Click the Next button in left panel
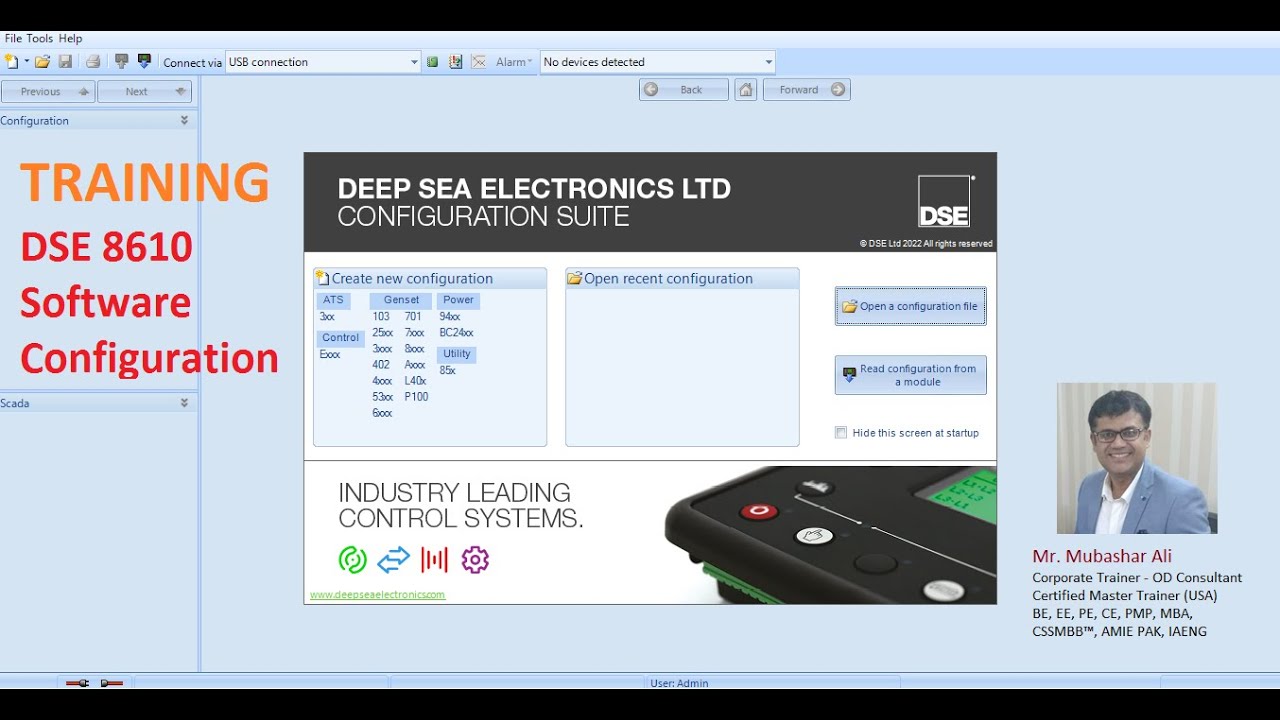Viewport: 1280px width, 720px height. pyautogui.click(x=144, y=91)
